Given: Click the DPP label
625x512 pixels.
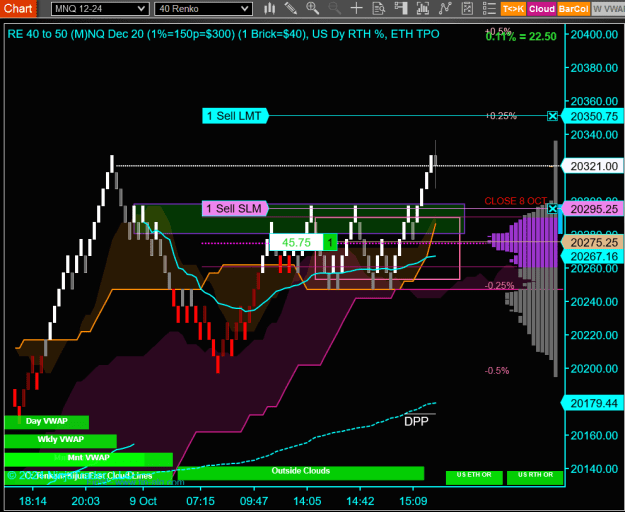Looking at the screenshot, I should (x=416, y=422).
